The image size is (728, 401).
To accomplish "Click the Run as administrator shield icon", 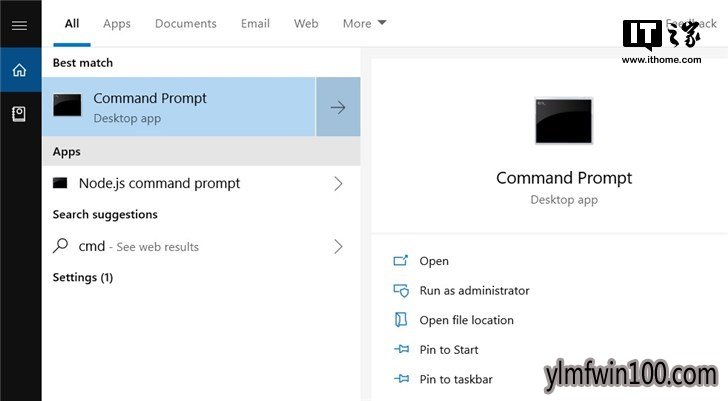I will (x=401, y=291).
